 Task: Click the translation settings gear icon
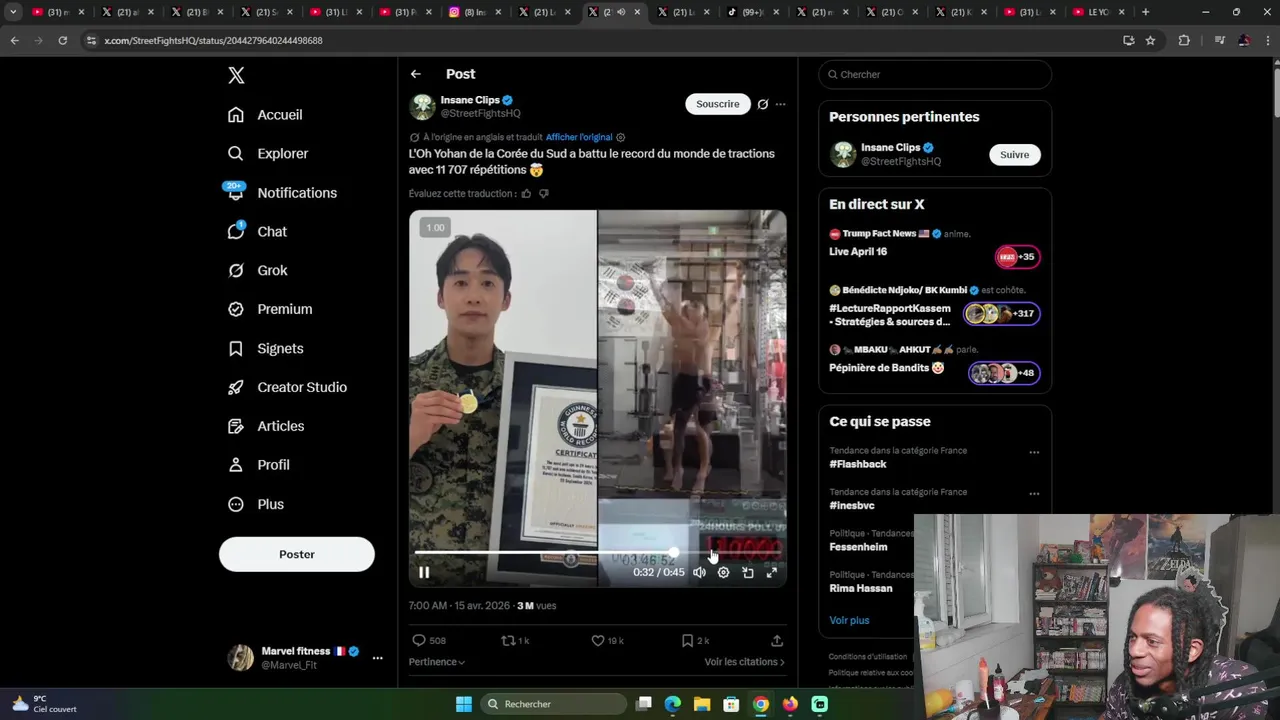point(621,137)
